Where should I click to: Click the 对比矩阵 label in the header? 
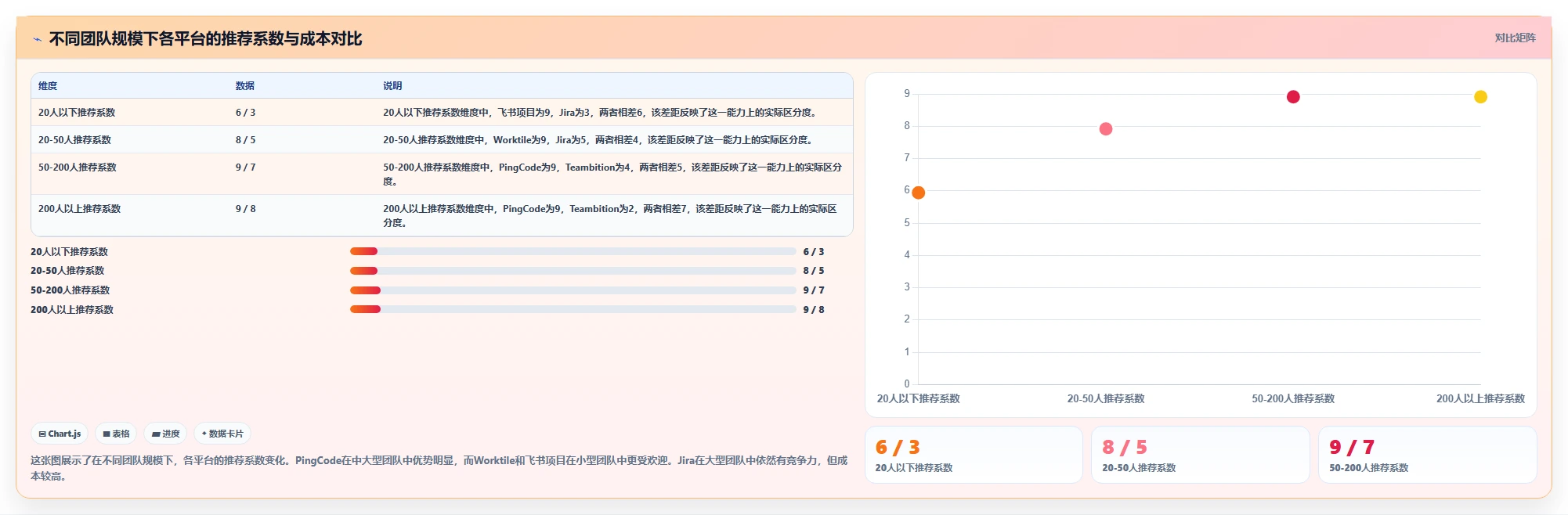tap(1515, 38)
